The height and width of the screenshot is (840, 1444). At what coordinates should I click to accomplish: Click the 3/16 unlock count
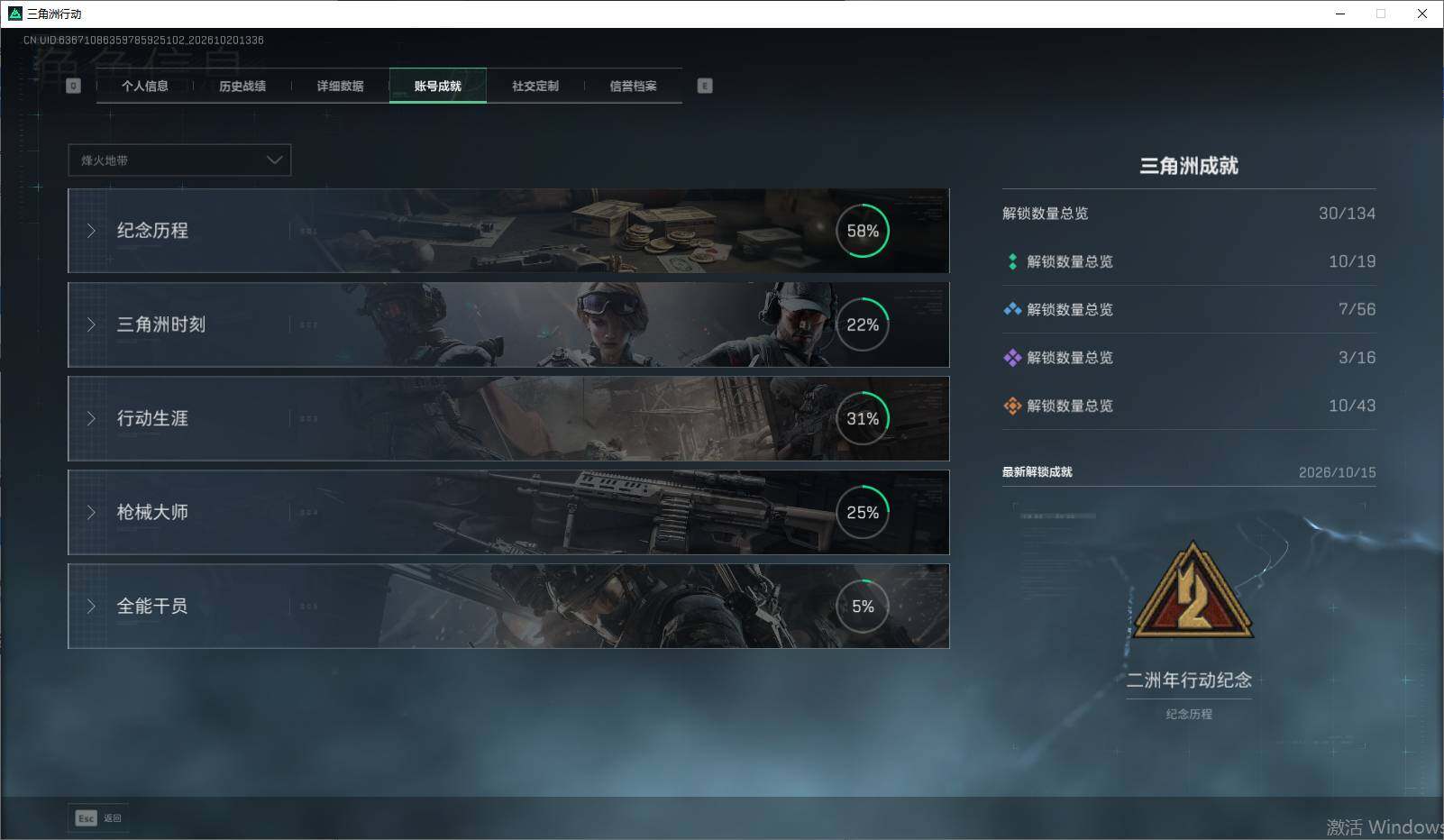coord(1357,358)
